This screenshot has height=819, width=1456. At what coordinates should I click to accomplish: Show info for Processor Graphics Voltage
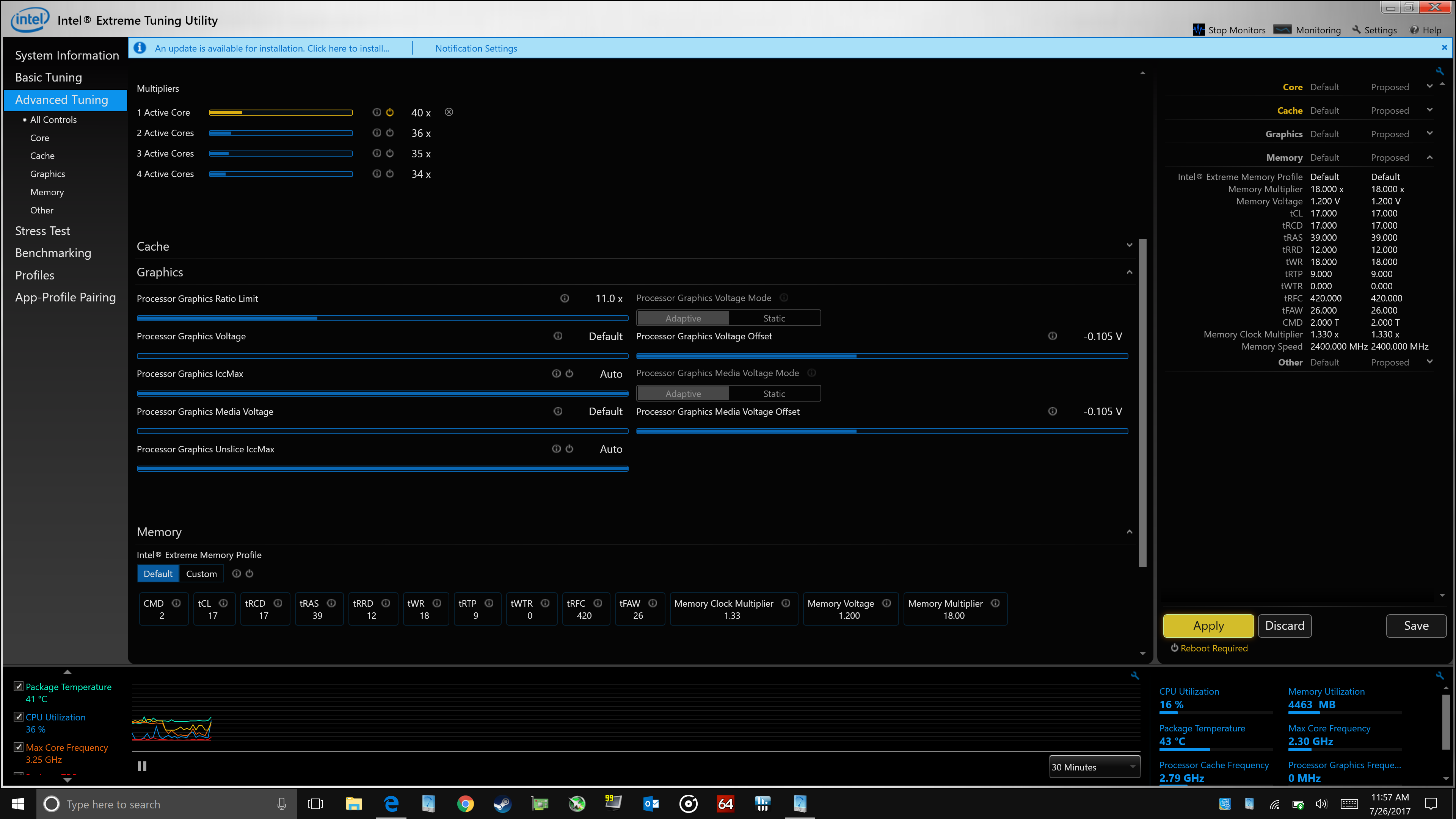pos(558,336)
